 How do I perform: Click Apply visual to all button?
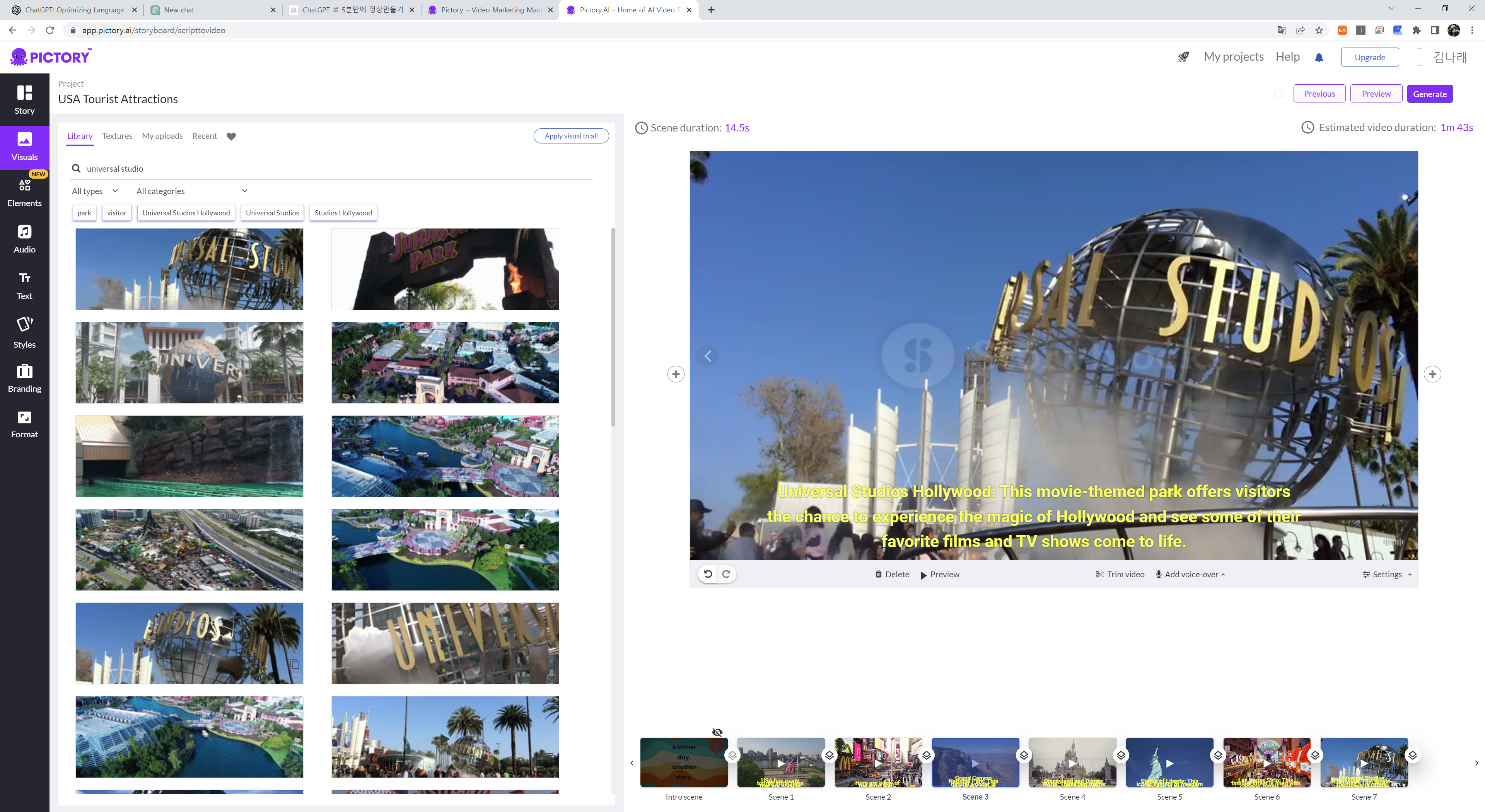coord(571,136)
